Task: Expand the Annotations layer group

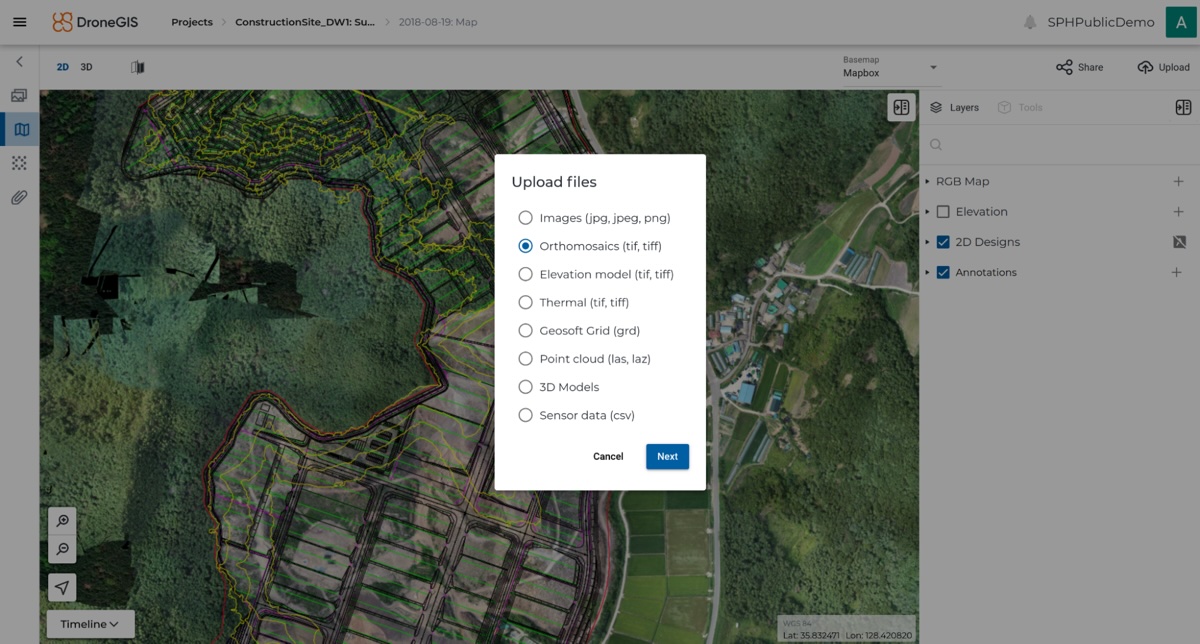Action: tap(927, 272)
